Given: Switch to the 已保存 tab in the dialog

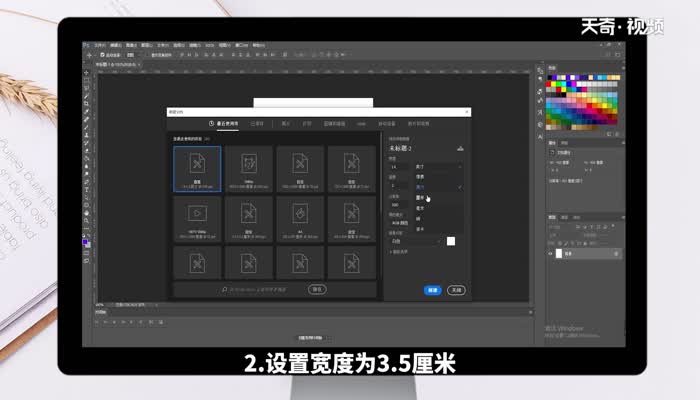Looking at the screenshot, I should coord(257,124).
